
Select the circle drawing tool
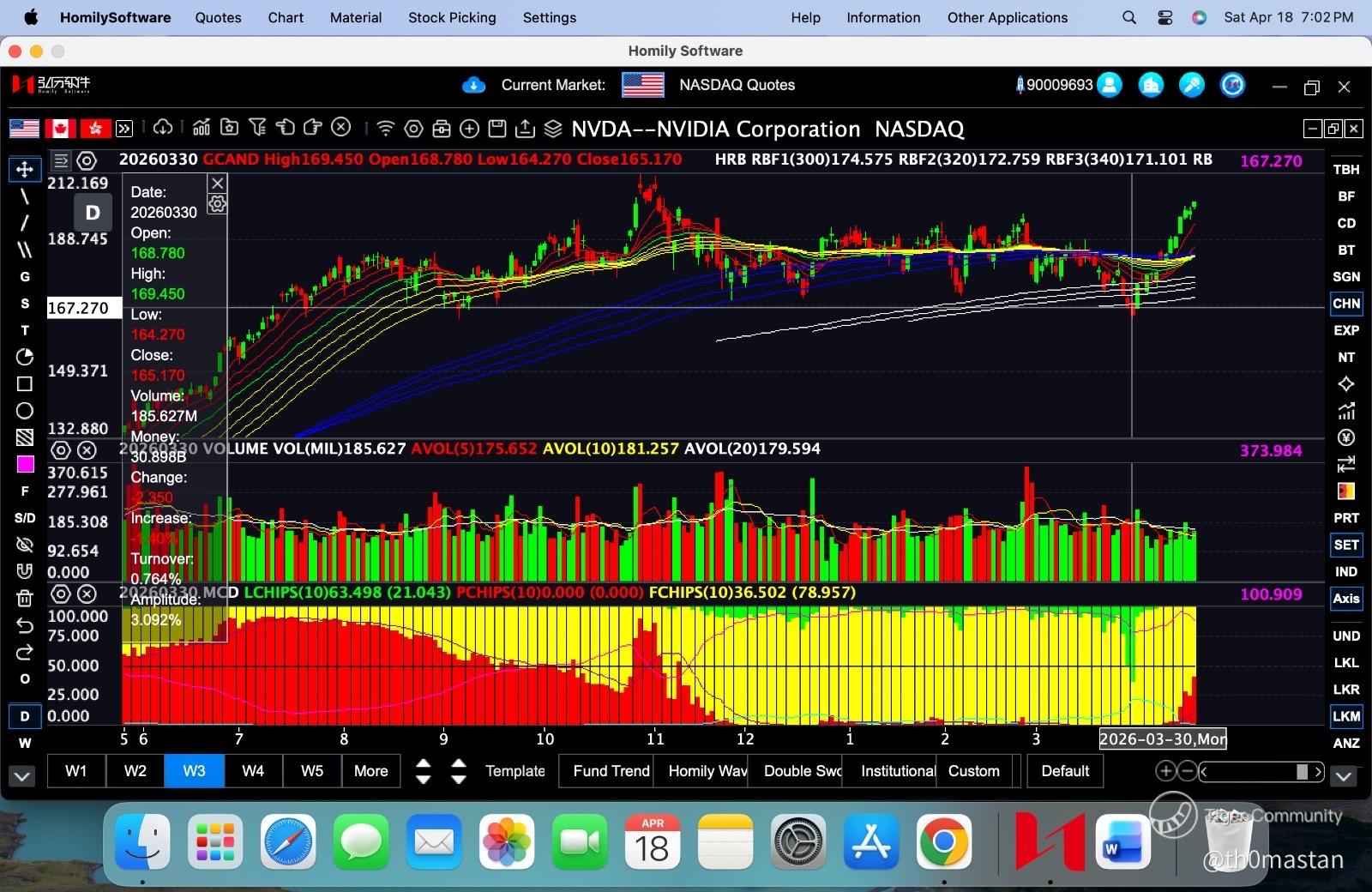pyautogui.click(x=25, y=410)
